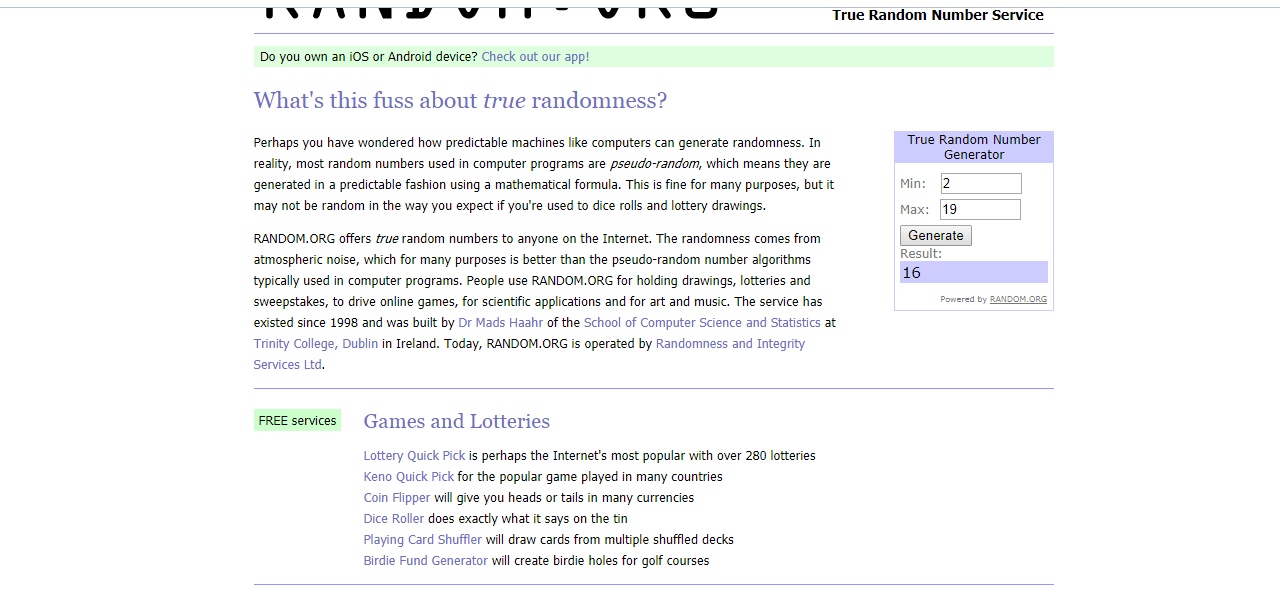1280x600 pixels.
Task: Visit Randomness and Integrity Services Ltd link
Action: pos(730,344)
